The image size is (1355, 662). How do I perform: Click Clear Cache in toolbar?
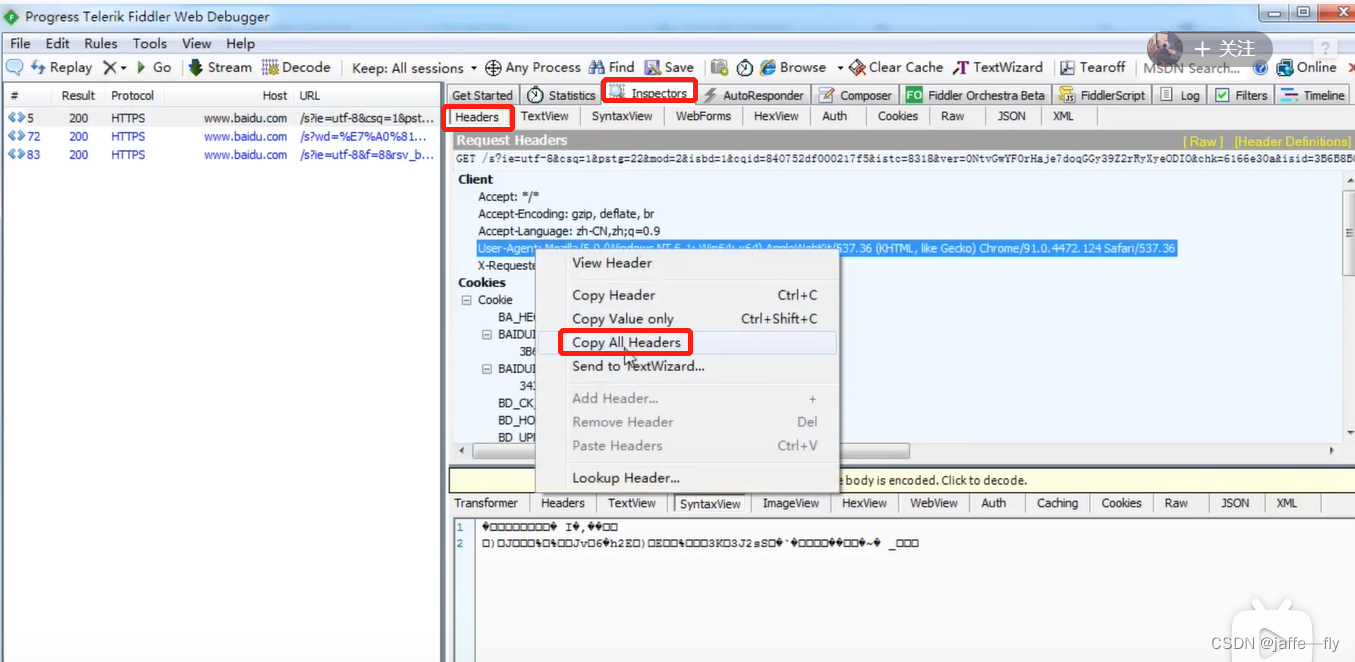(896, 67)
